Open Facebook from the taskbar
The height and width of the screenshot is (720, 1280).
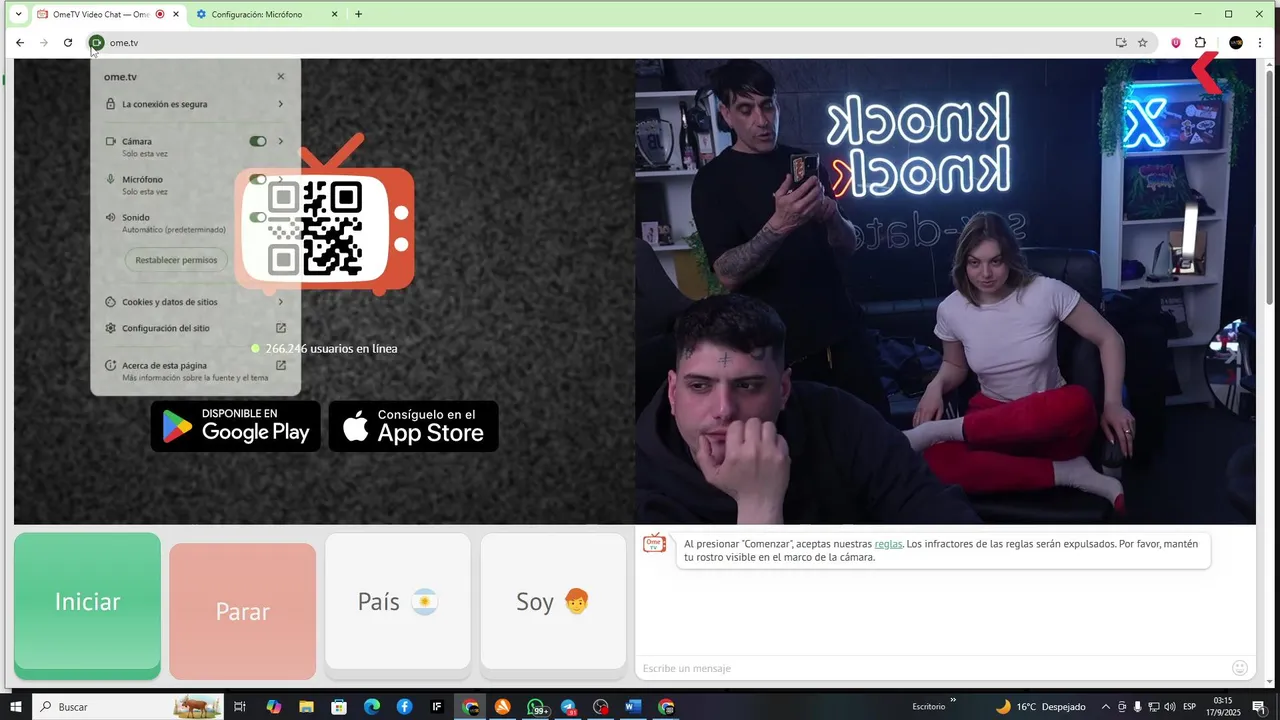(x=404, y=707)
